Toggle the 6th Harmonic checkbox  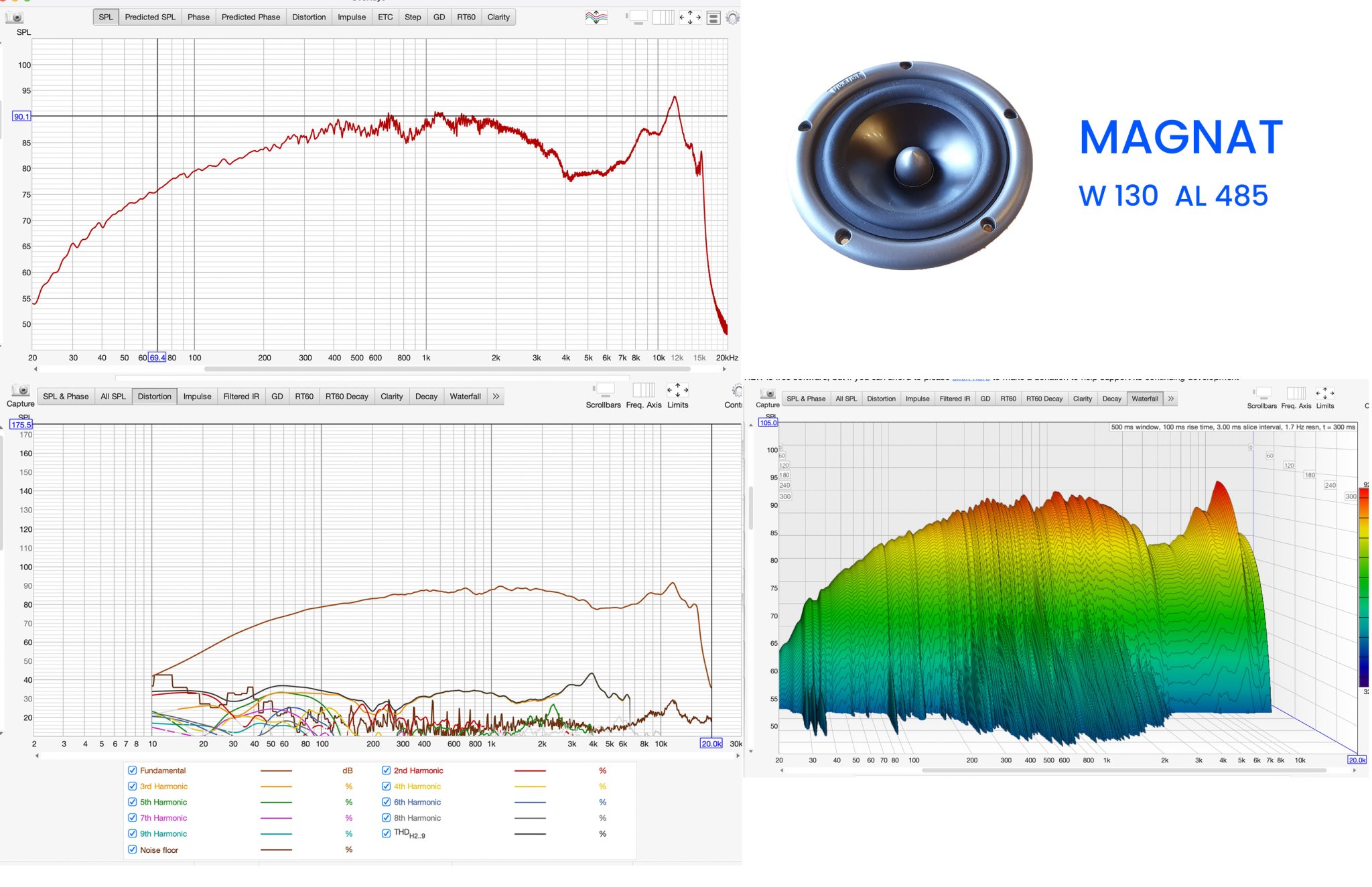(386, 802)
